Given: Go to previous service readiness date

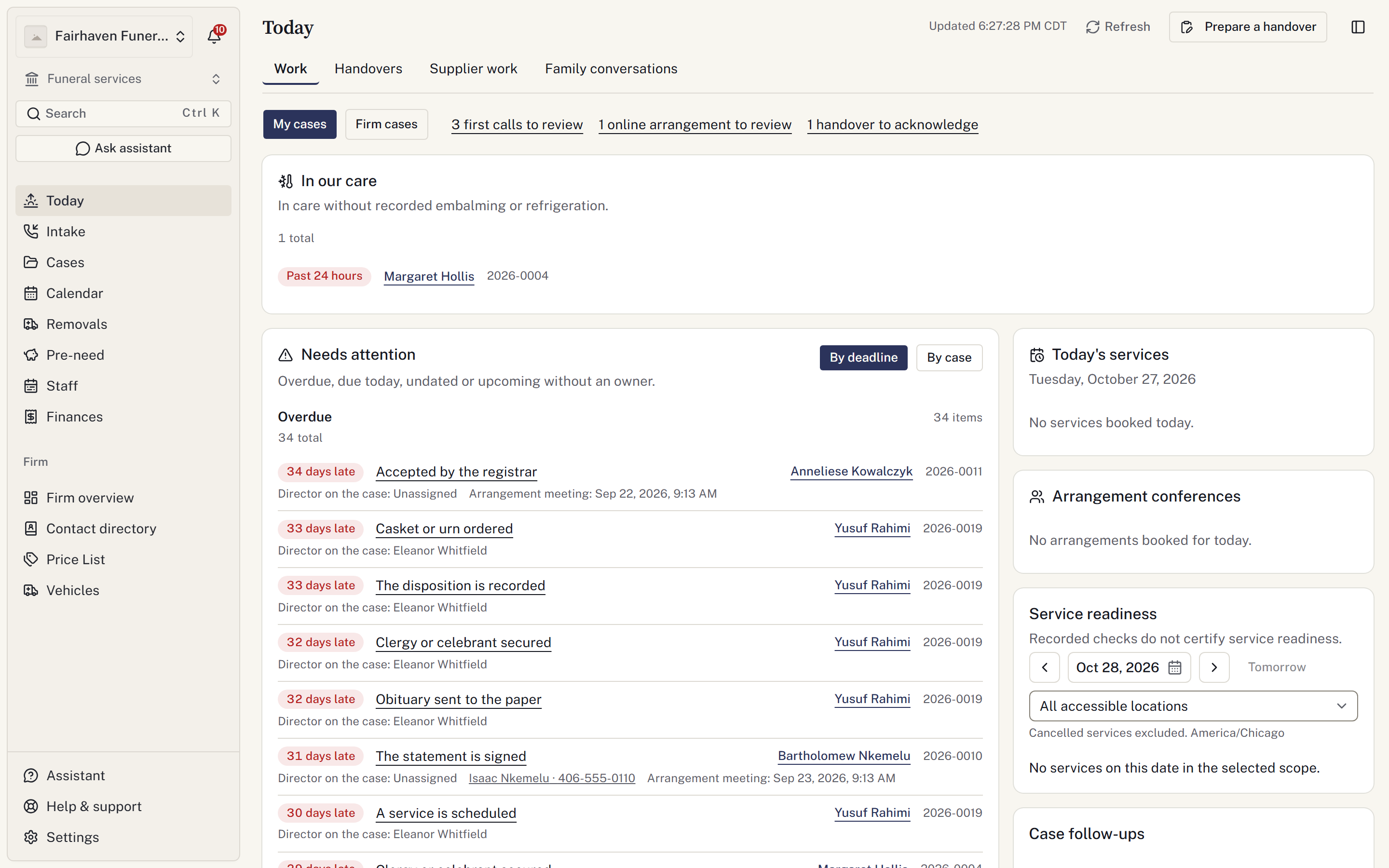Looking at the screenshot, I should [x=1044, y=667].
